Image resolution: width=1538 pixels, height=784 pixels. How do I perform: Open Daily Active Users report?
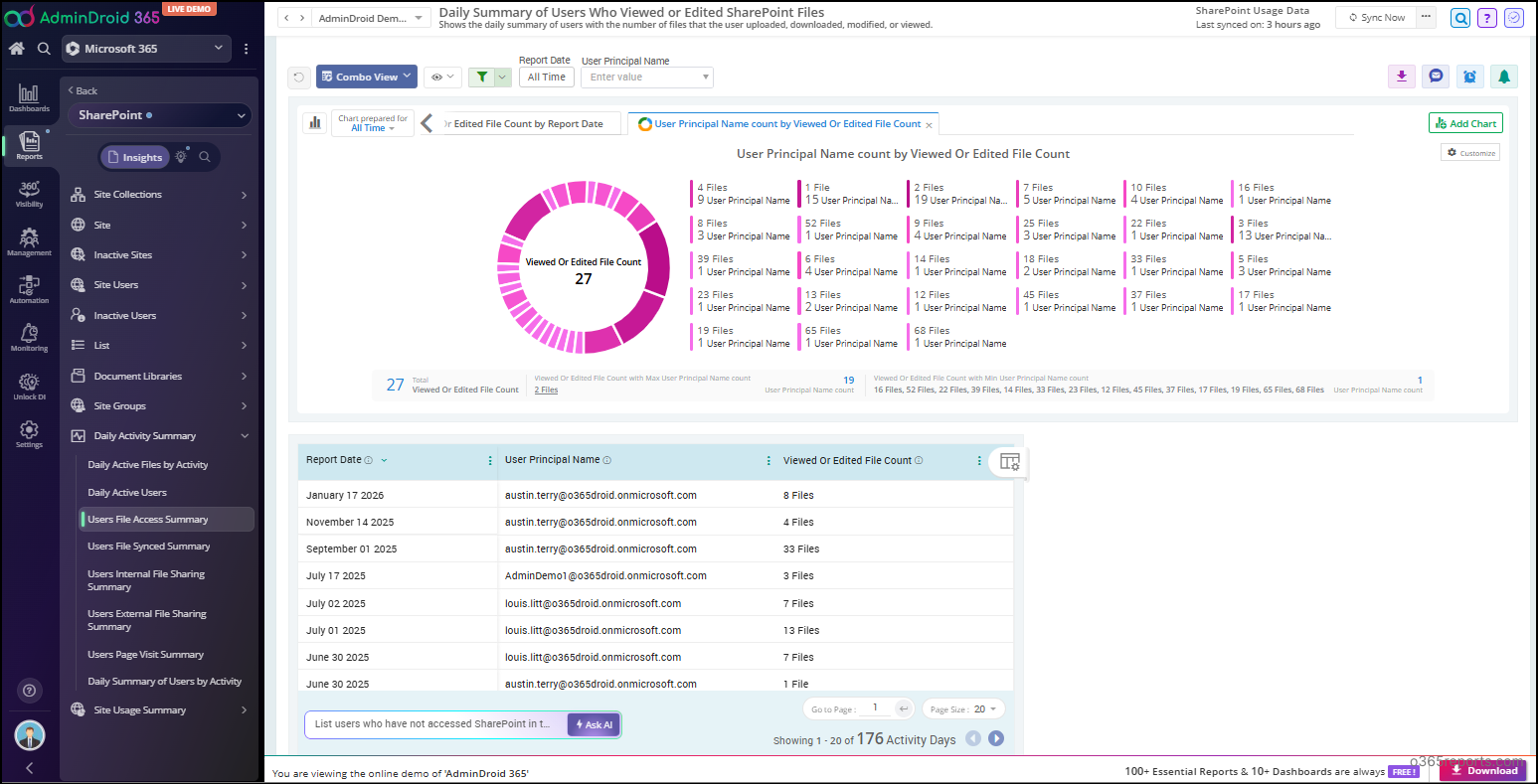coord(127,493)
